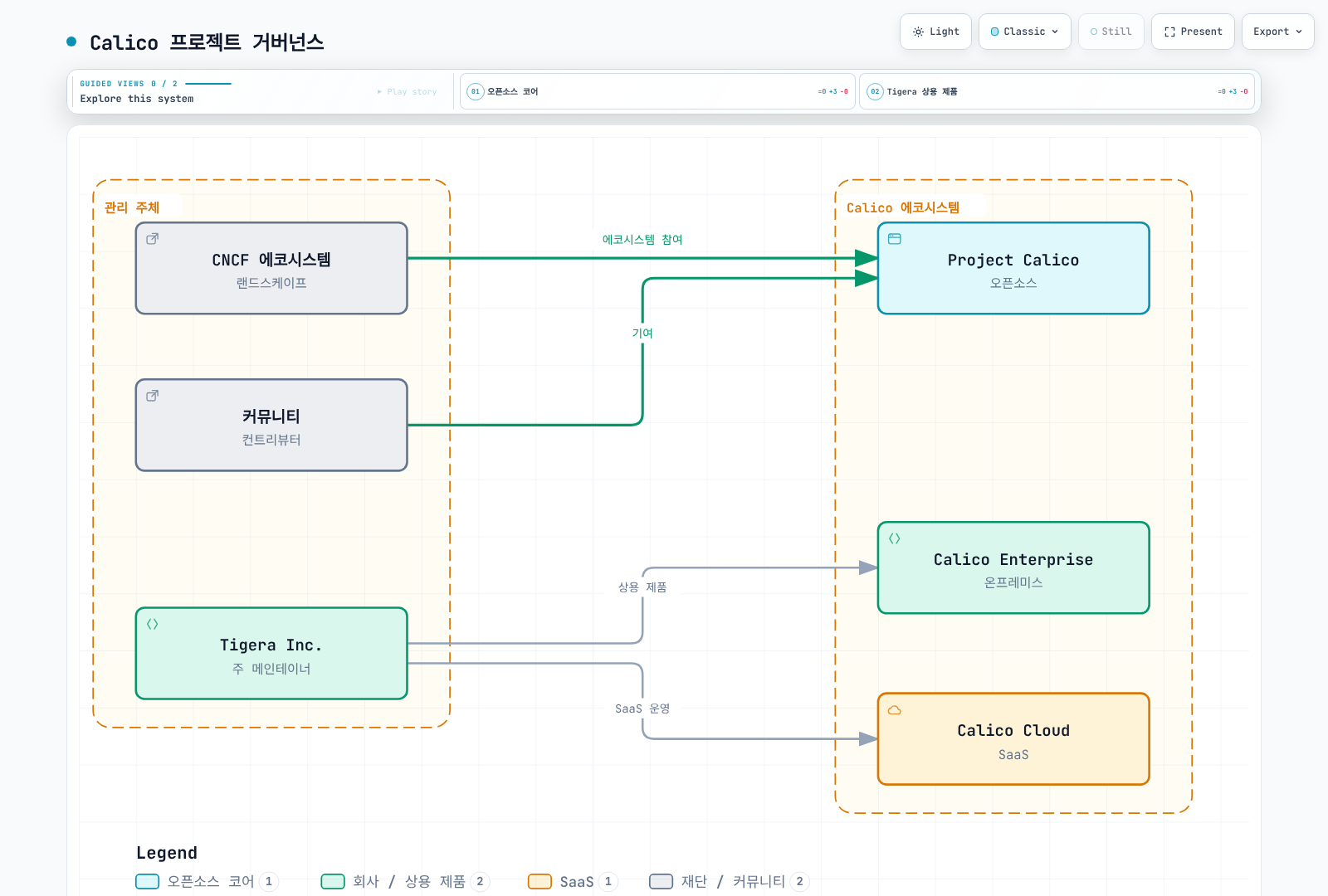Viewport: 1328px width, 896px height.
Task: Toggle the 회사 / 상용 제품 legend filter
Action: point(405,881)
